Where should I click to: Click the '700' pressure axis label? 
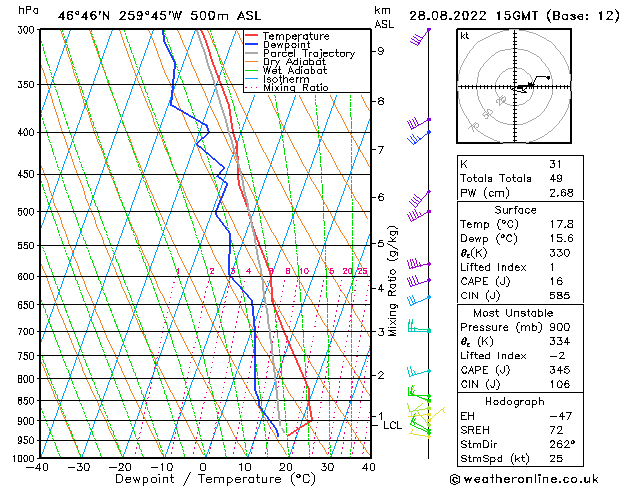(x=28, y=332)
